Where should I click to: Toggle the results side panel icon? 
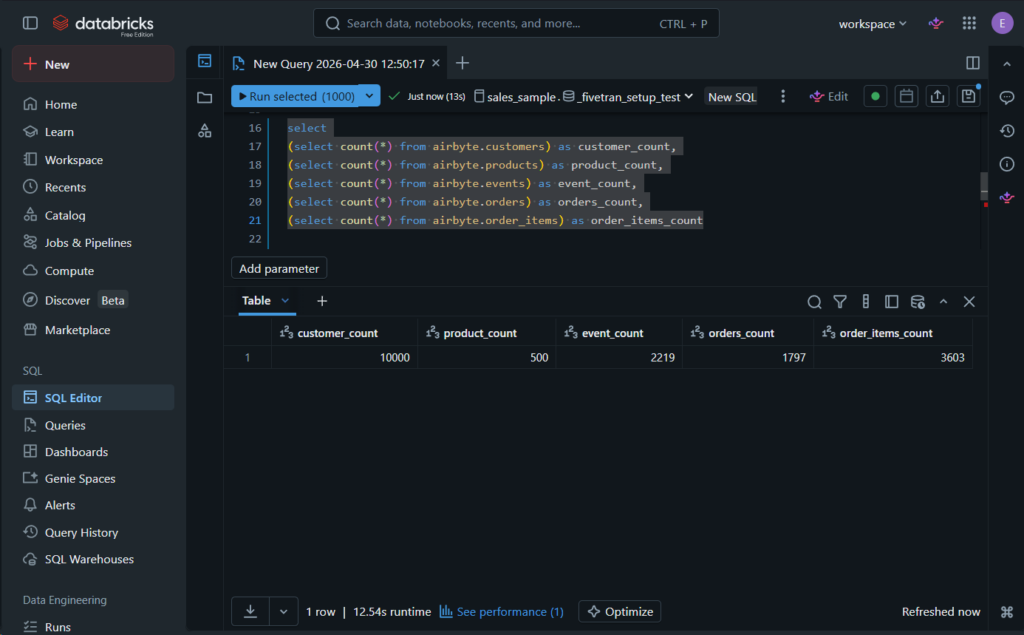891,301
